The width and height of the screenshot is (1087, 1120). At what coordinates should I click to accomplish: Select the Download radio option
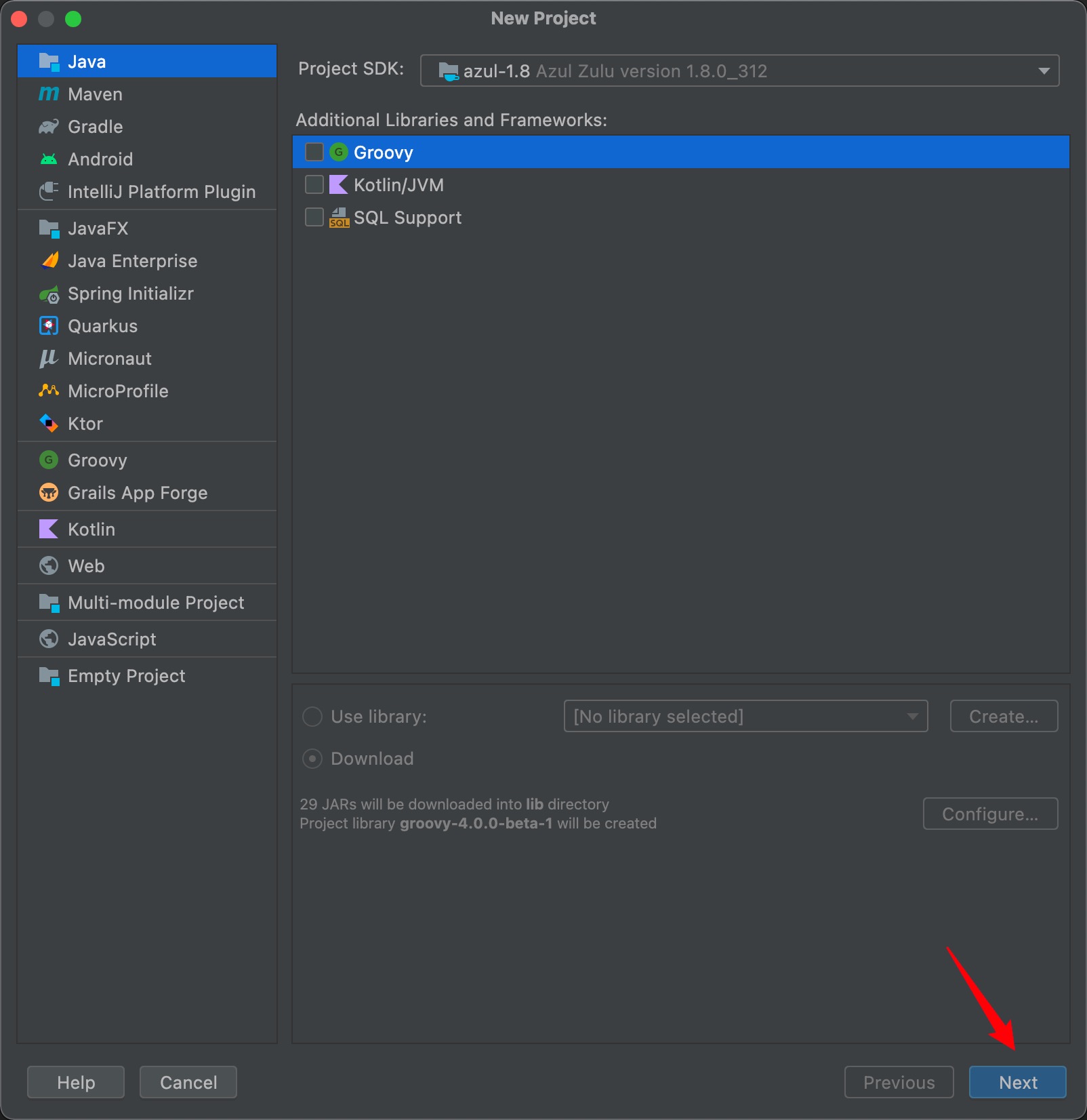(x=312, y=759)
